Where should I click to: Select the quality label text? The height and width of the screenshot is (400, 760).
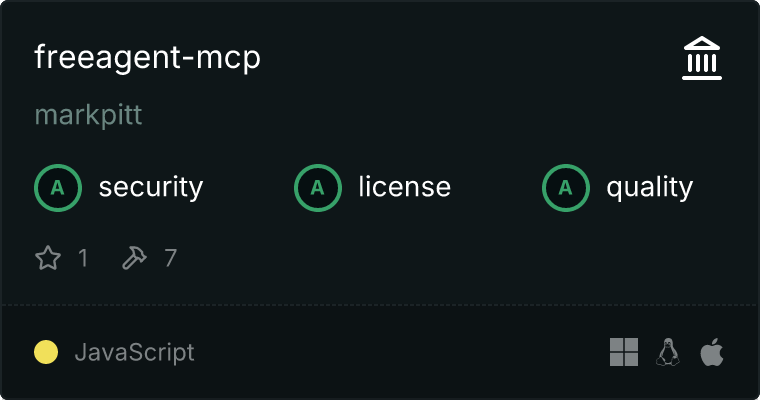tap(649, 188)
